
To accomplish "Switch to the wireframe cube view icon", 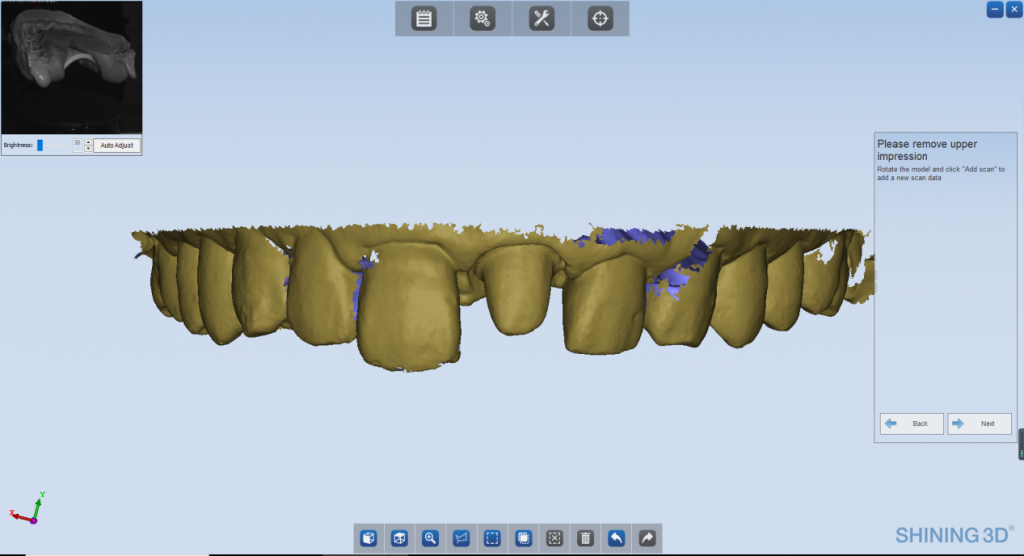I will [x=399, y=538].
